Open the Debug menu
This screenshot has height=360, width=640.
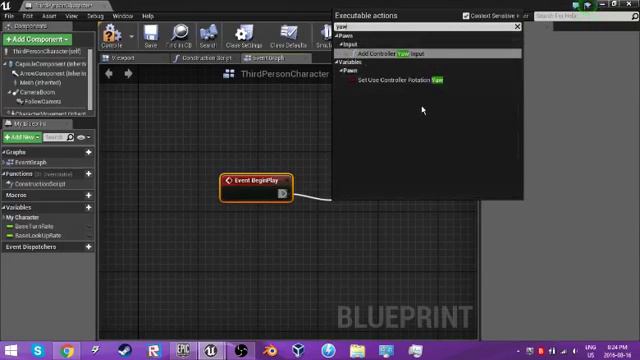[95, 16]
